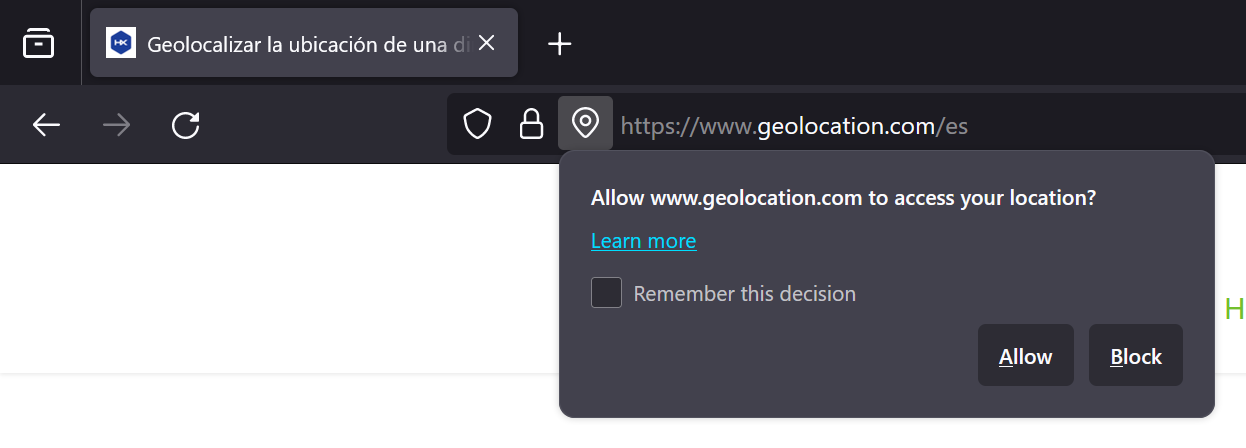
Task: Reload the current page
Action: click(x=186, y=125)
